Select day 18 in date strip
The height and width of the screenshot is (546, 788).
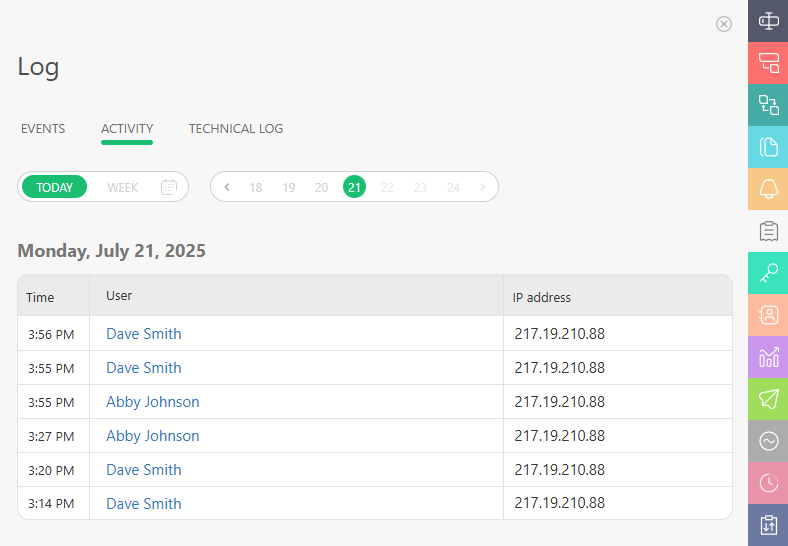tap(256, 188)
